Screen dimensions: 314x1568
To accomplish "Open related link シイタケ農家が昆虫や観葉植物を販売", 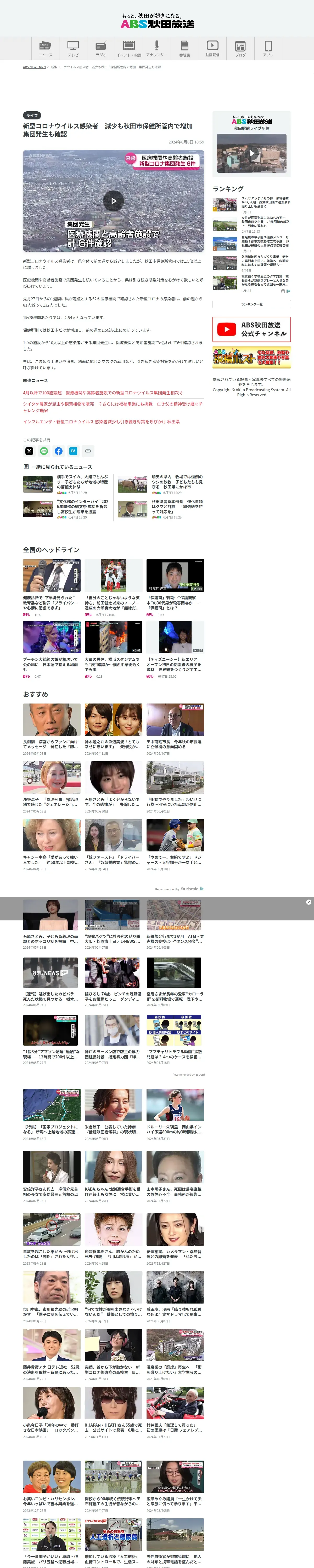I will coord(113,407).
